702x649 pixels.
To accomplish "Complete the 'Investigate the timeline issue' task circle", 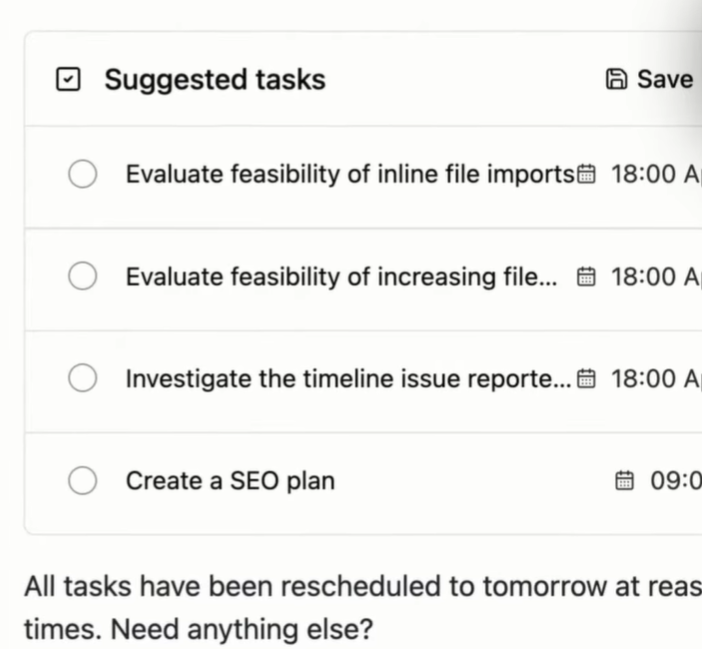I will coord(82,379).
